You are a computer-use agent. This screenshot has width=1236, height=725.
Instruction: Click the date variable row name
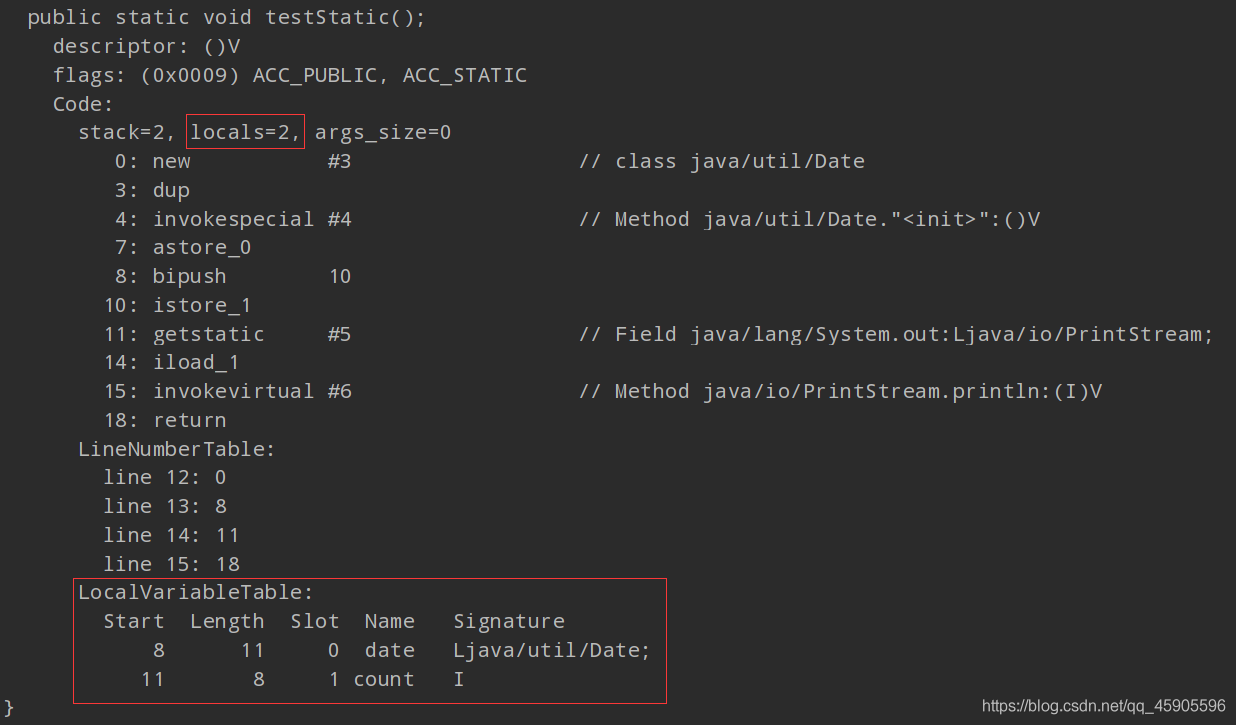[x=389, y=651]
